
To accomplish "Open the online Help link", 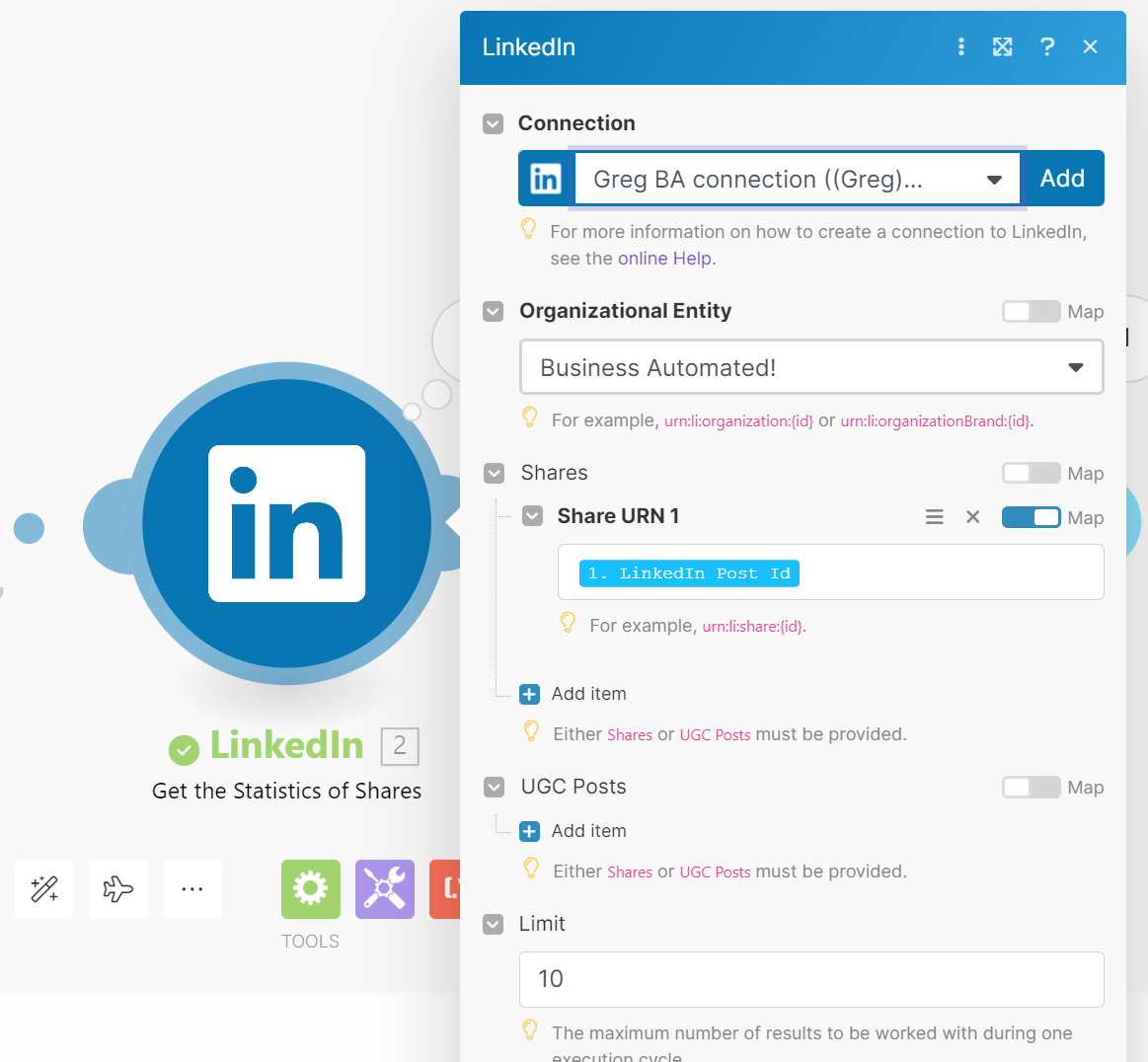I will 664,259.
